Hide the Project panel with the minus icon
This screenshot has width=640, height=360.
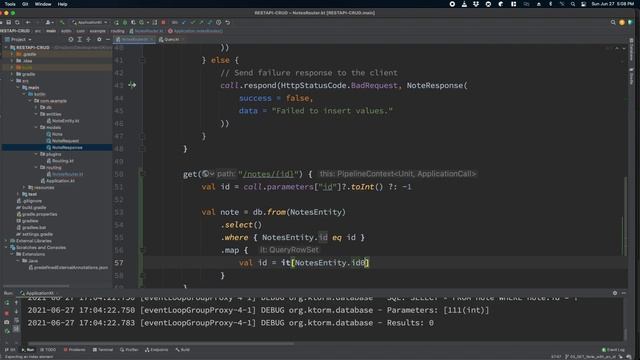pos(108,40)
